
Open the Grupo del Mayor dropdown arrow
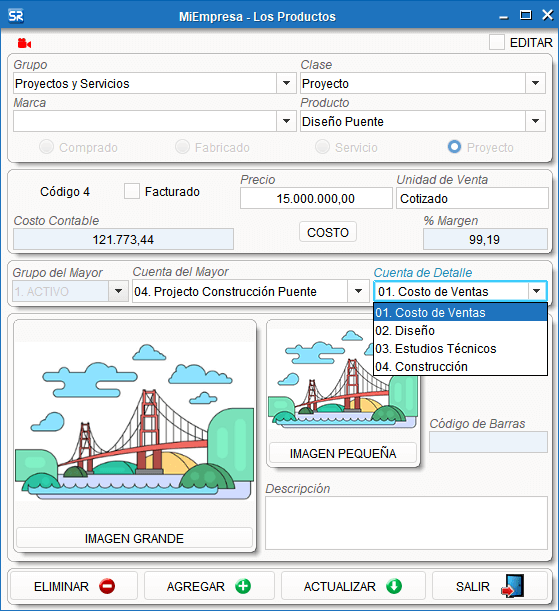(118, 291)
